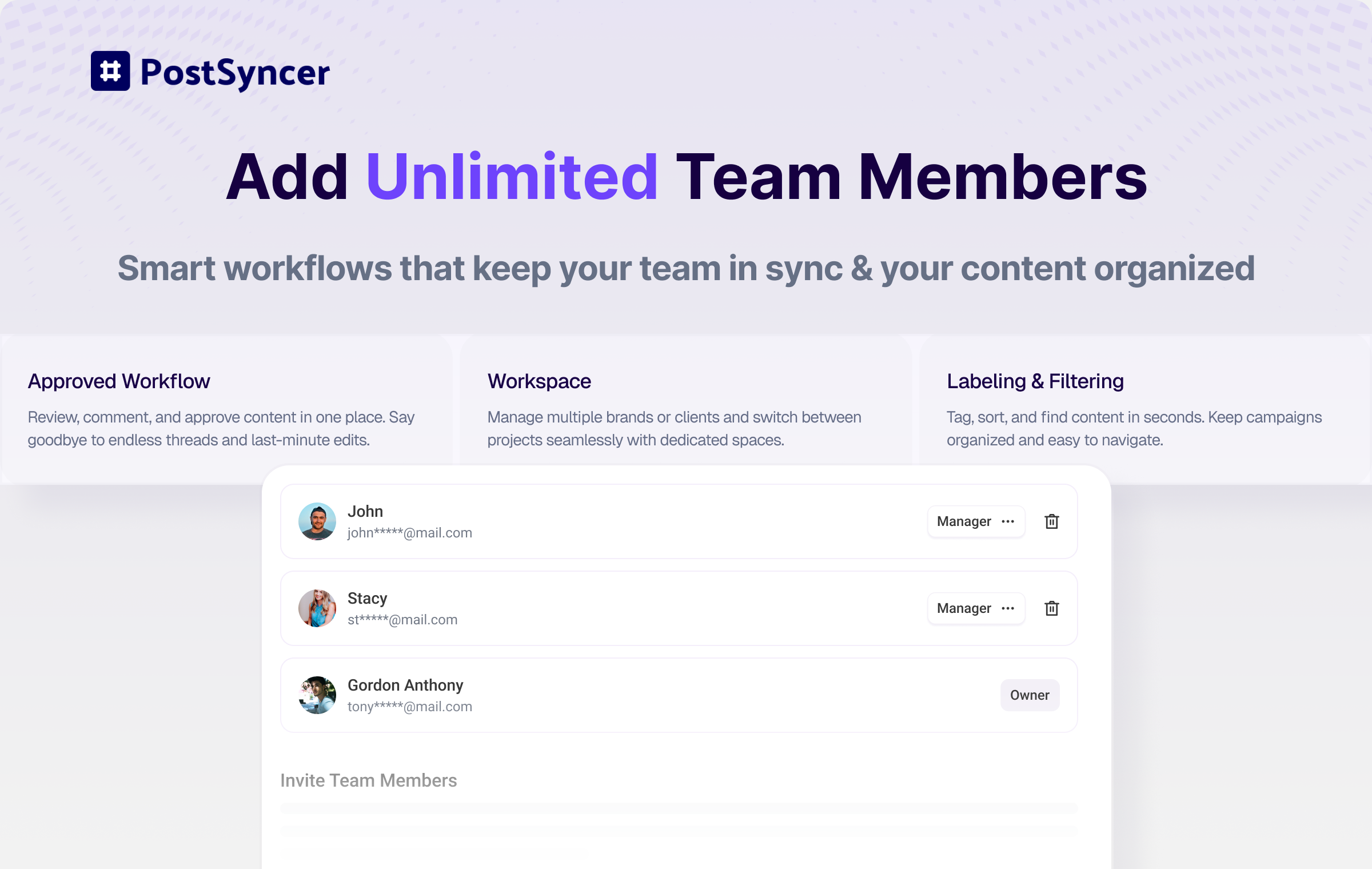
Task: Click the three dots in Stacy's Manager button
Action: tap(1008, 608)
